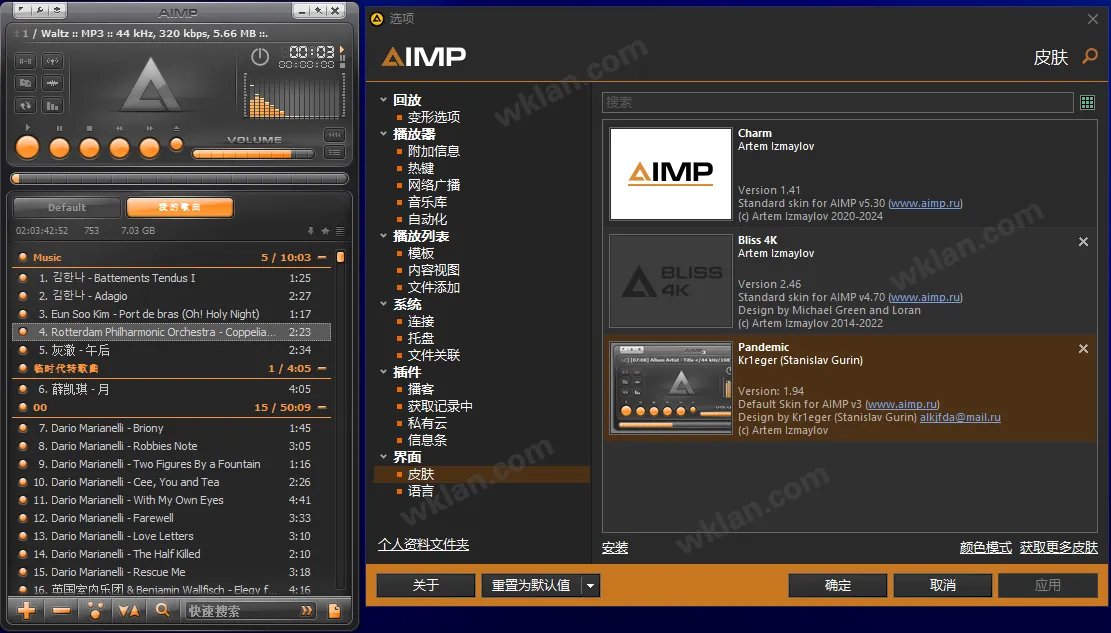Collapse the 界面 tree section
1111x633 pixels.
[383, 457]
